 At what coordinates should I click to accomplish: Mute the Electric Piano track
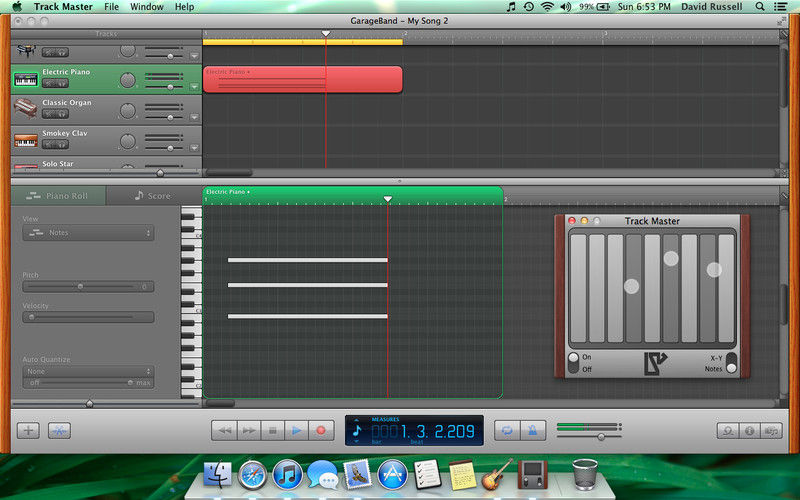(49, 83)
